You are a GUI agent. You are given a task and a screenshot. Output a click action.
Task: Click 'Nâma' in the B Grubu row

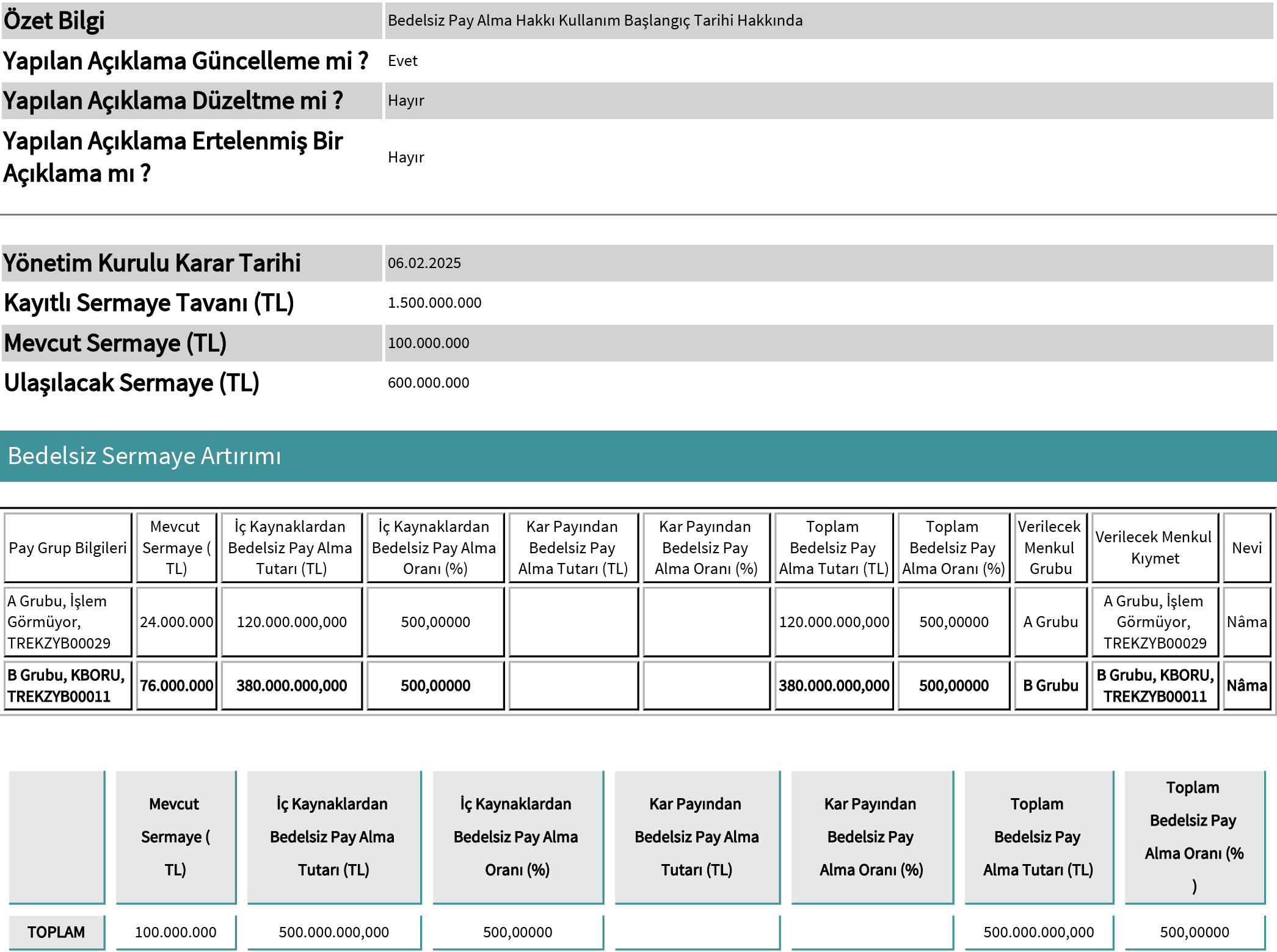coord(1246,686)
